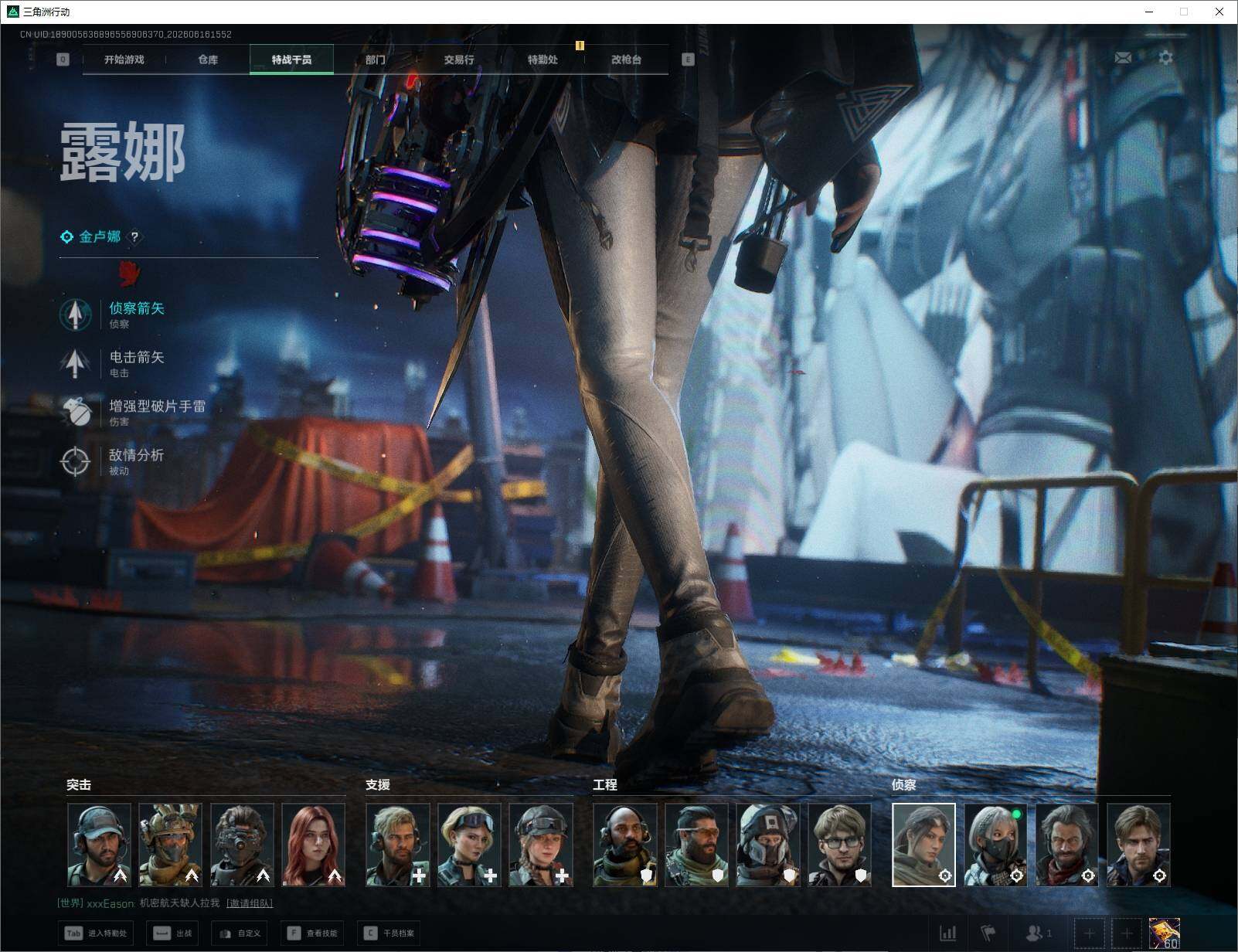This screenshot has height=952, width=1238.
Task: Select the 特战干员 tab
Action: [x=291, y=59]
